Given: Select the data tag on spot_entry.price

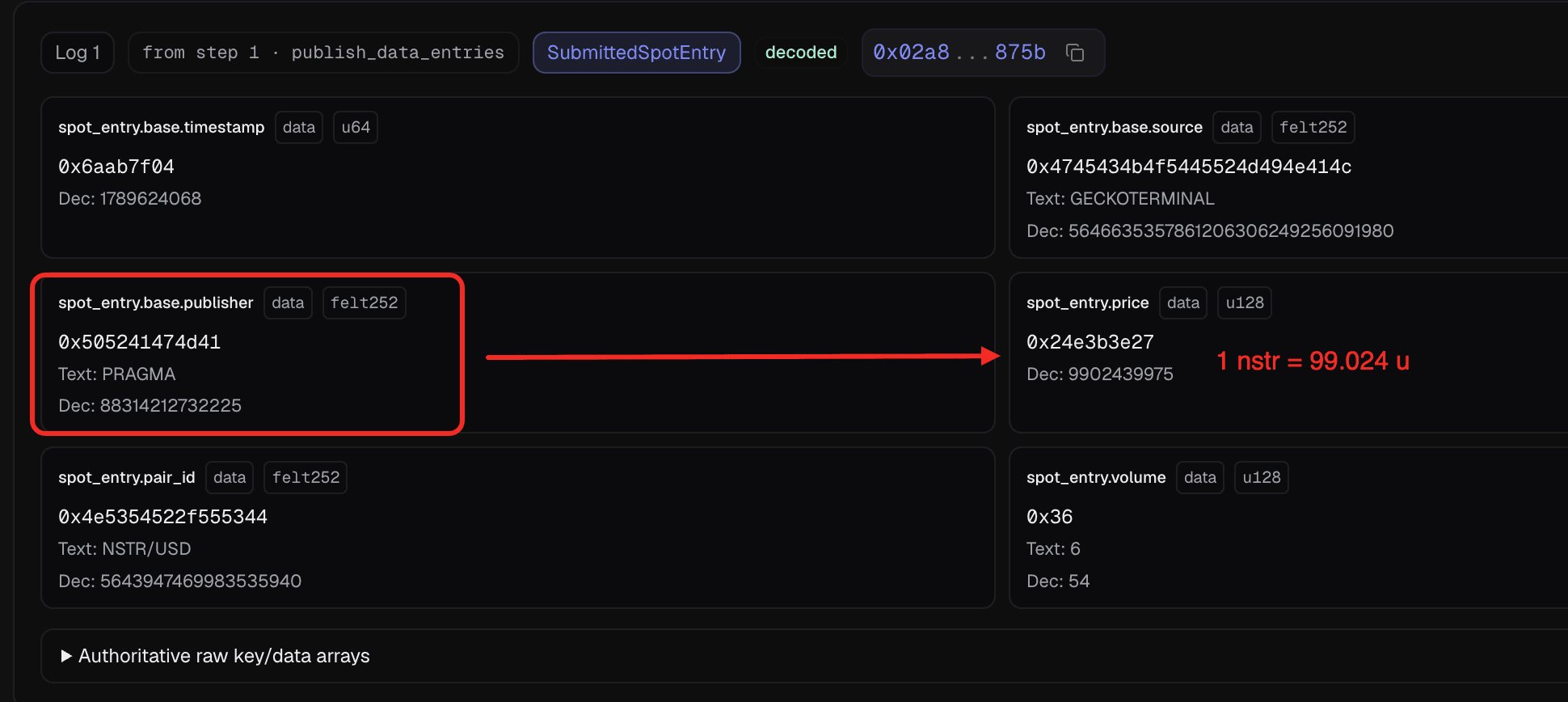Looking at the screenshot, I should pyautogui.click(x=1183, y=303).
